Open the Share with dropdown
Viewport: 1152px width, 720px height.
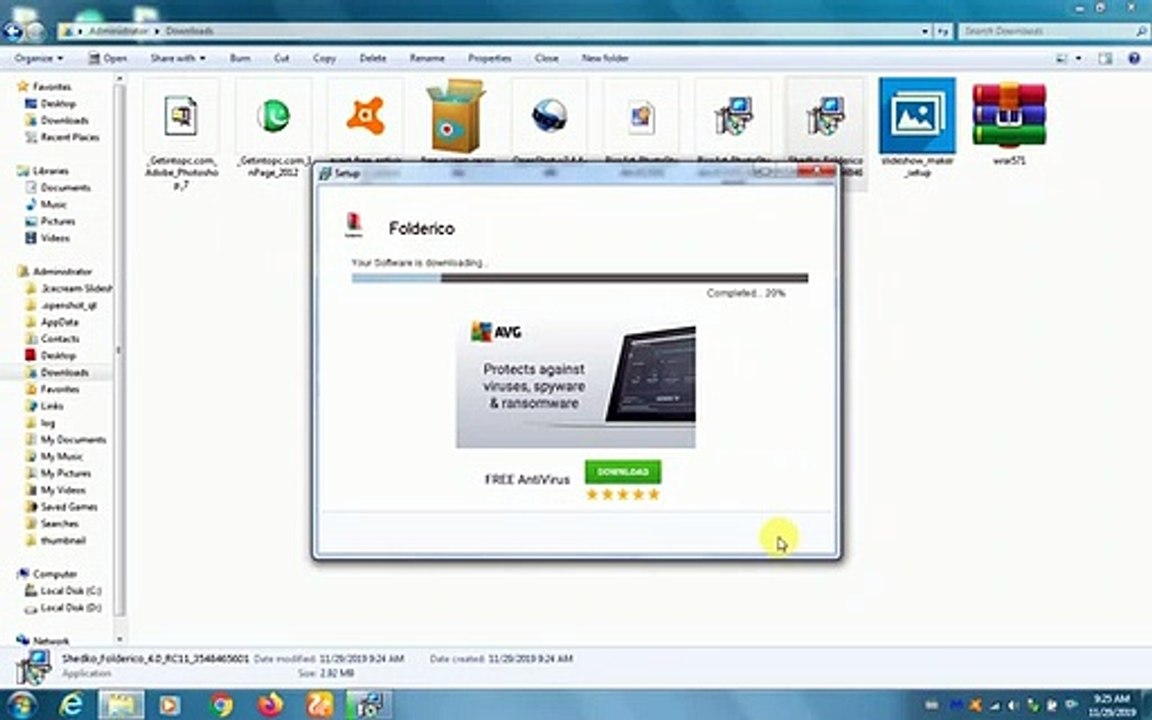tap(178, 58)
